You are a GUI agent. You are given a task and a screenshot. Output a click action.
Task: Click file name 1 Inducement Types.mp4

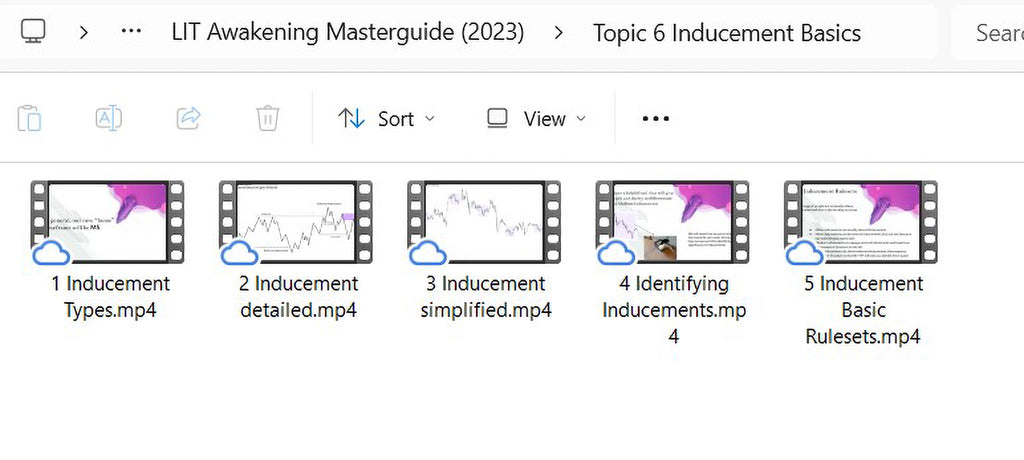110,297
